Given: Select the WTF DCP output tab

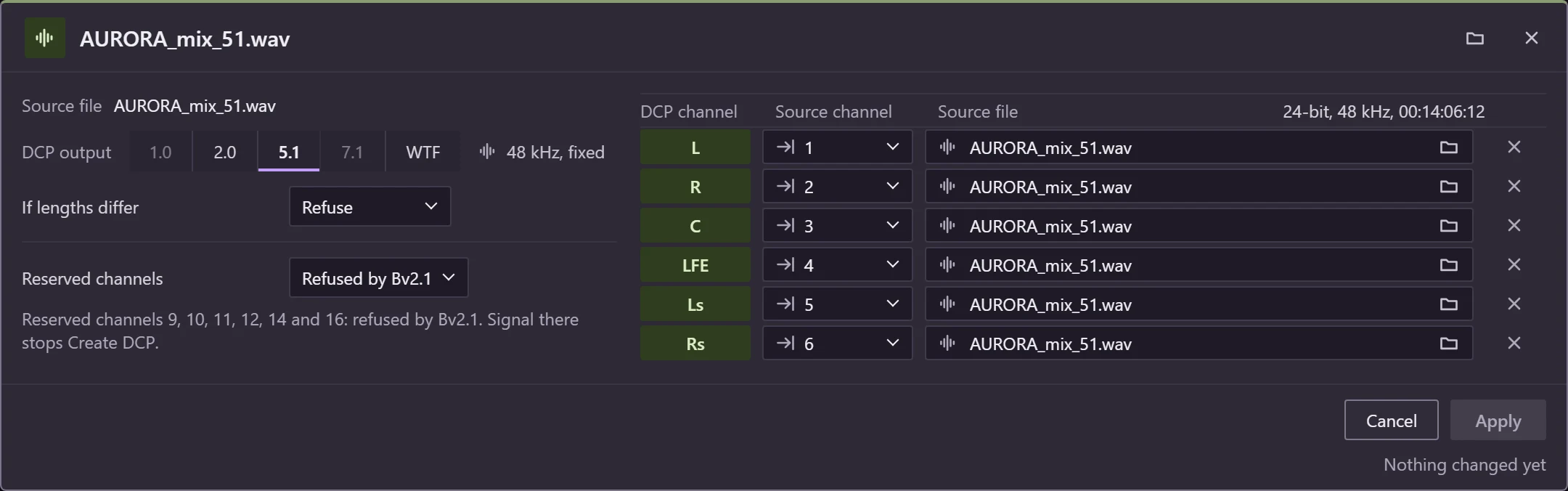Looking at the screenshot, I should click(x=422, y=152).
